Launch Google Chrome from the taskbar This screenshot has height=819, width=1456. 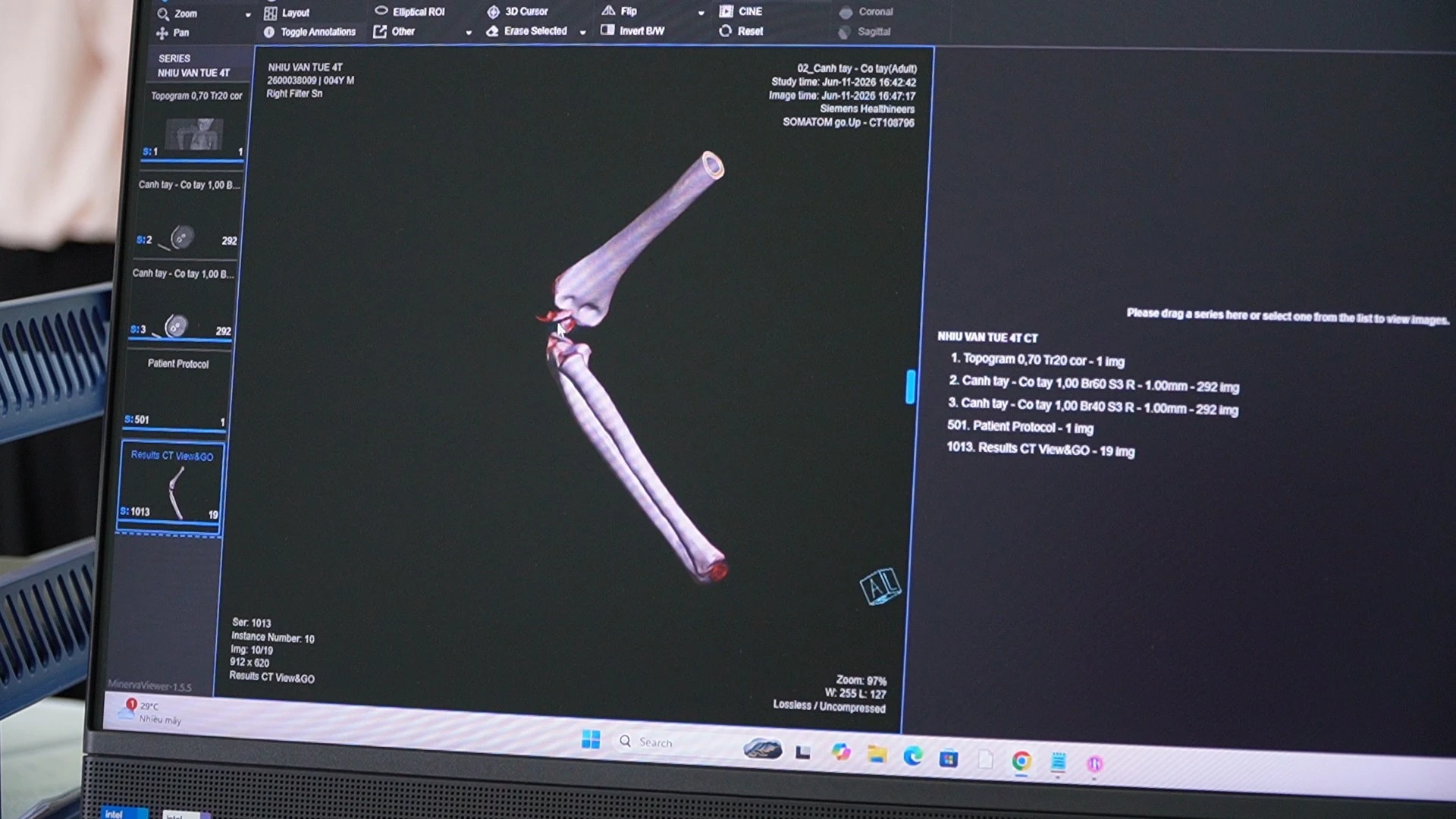pos(1021,761)
